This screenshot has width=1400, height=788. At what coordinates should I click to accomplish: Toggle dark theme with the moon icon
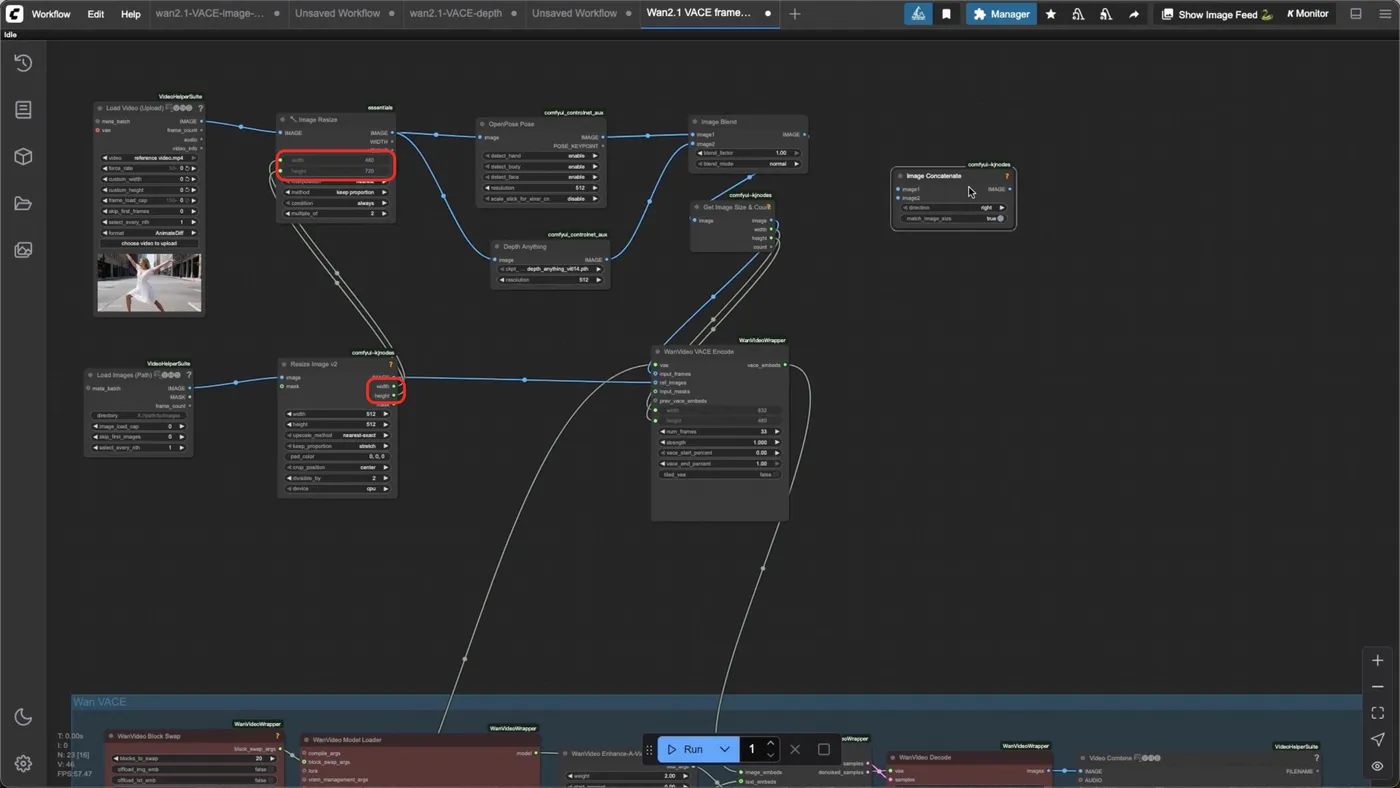[23, 717]
